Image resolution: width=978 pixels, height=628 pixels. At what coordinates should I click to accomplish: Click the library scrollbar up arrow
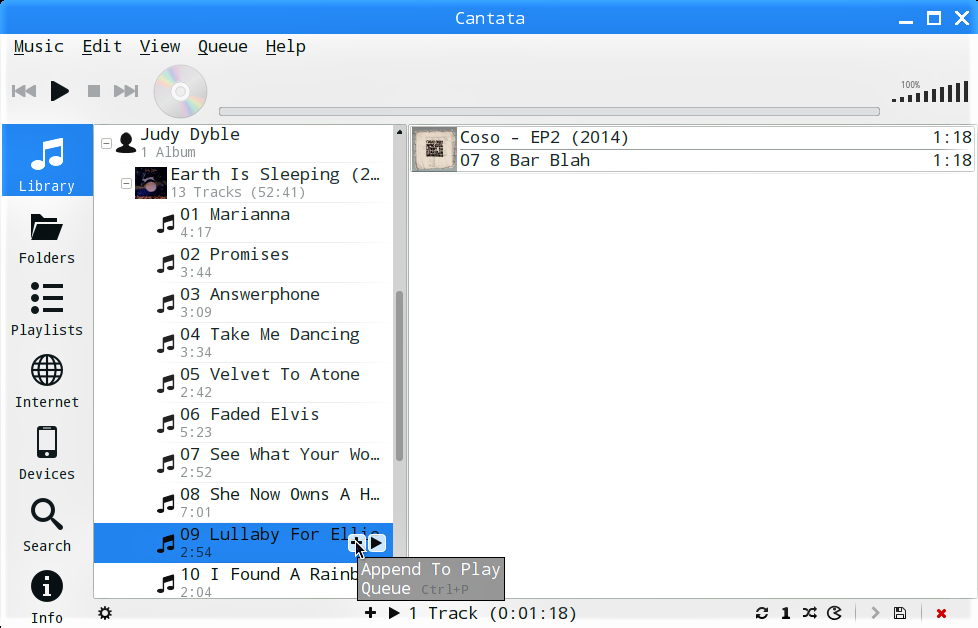pyautogui.click(x=399, y=132)
